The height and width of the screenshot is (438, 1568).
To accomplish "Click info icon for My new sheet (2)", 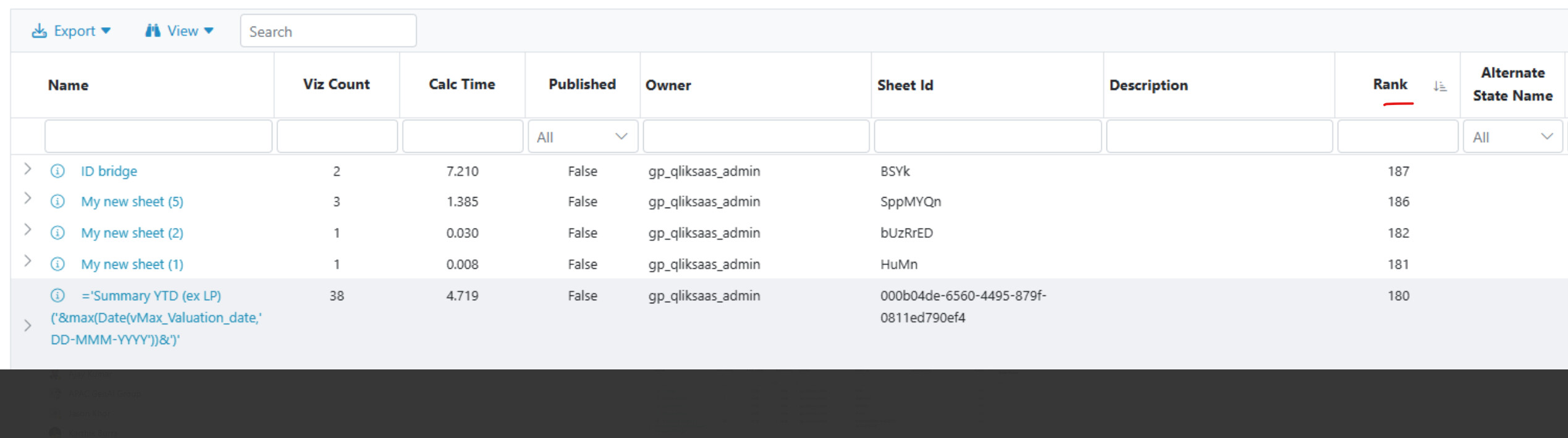I will [57, 233].
